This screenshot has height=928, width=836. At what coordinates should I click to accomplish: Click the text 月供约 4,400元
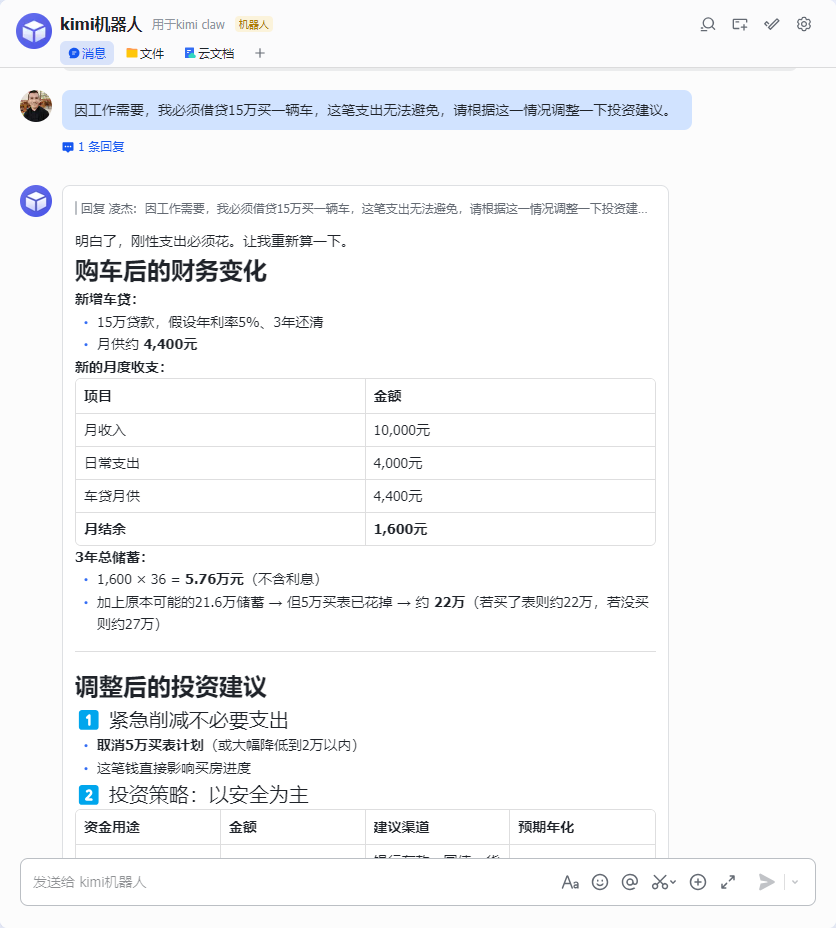(147, 344)
